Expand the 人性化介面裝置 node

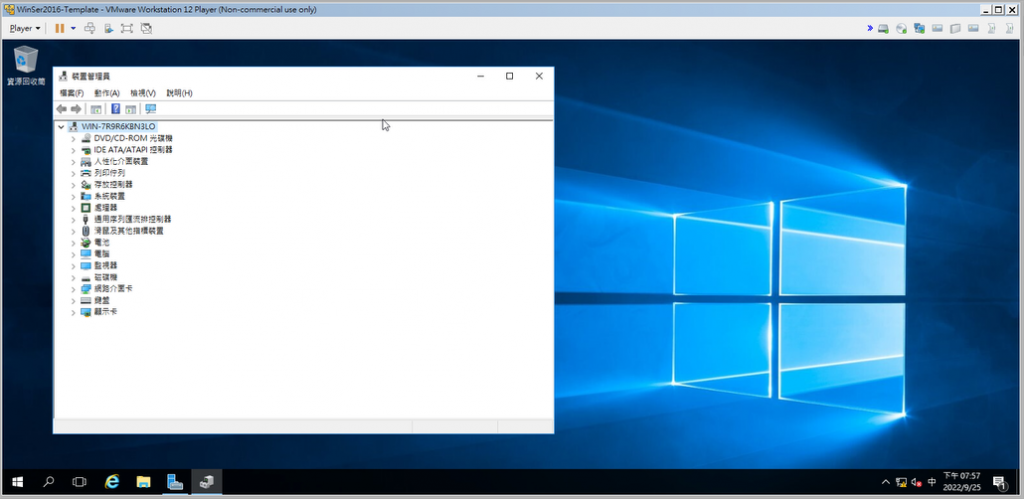(x=73, y=161)
